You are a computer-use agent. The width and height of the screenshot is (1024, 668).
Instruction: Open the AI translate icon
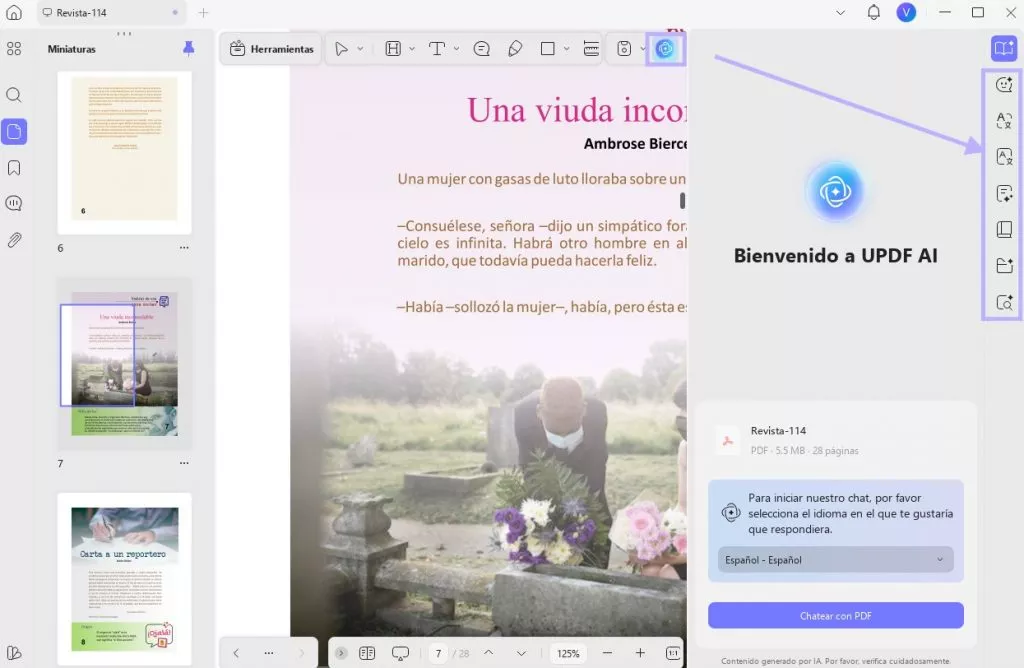[x=1004, y=120]
